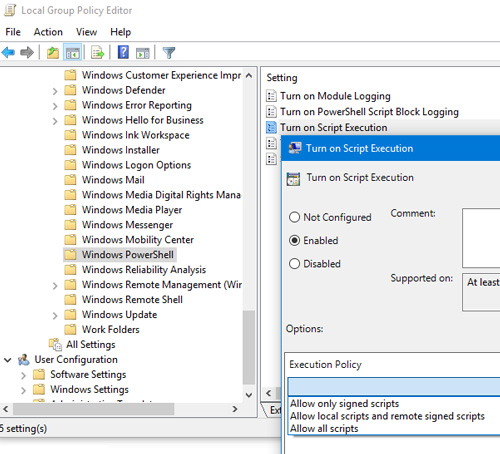
Task: Expand the Windows Remote Management node
Action: pos(55,286)
